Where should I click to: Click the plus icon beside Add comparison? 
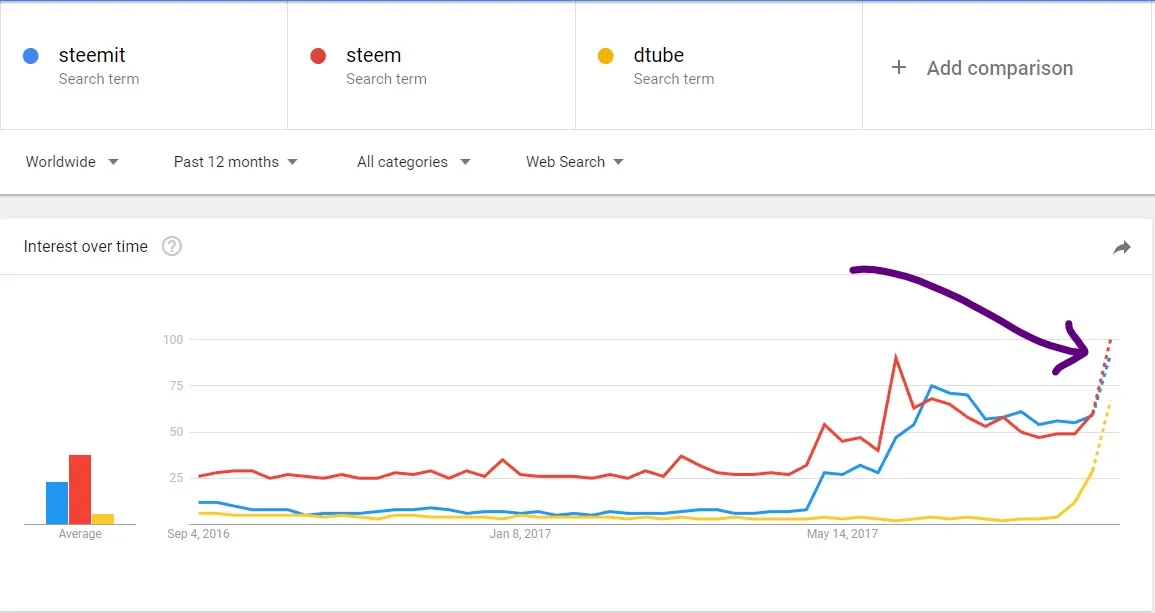point(899,68)
